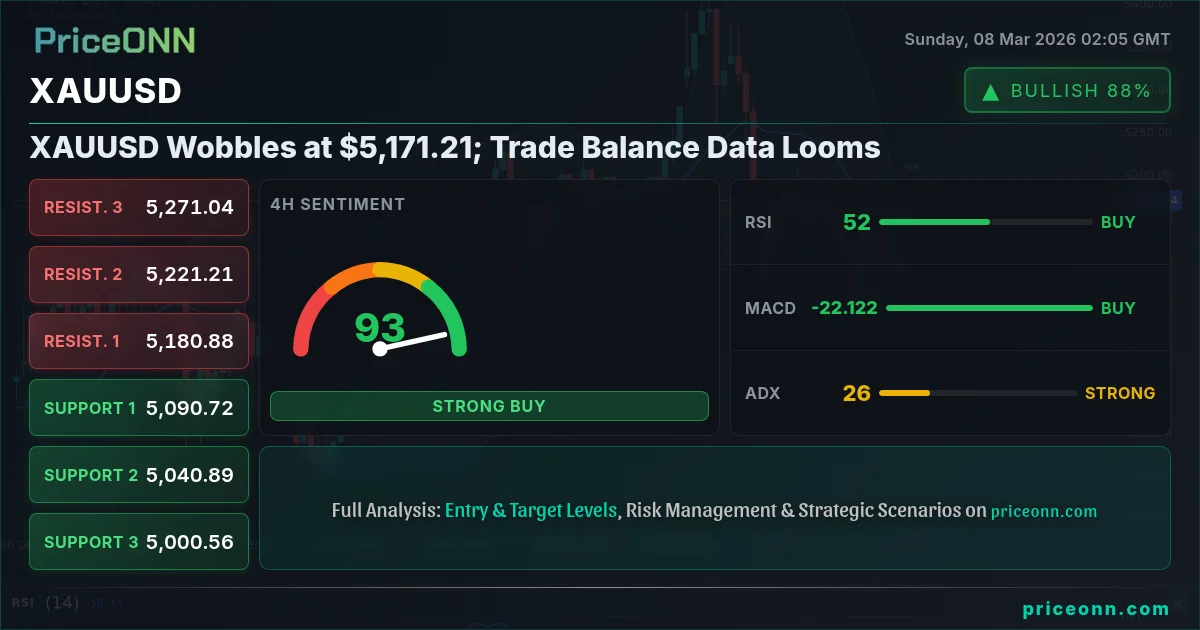The height and width of the screenshot is (630, 1200).
Task: Click the 'Risk Management & Strategic Scenarios' text
Action: point(793,510)
